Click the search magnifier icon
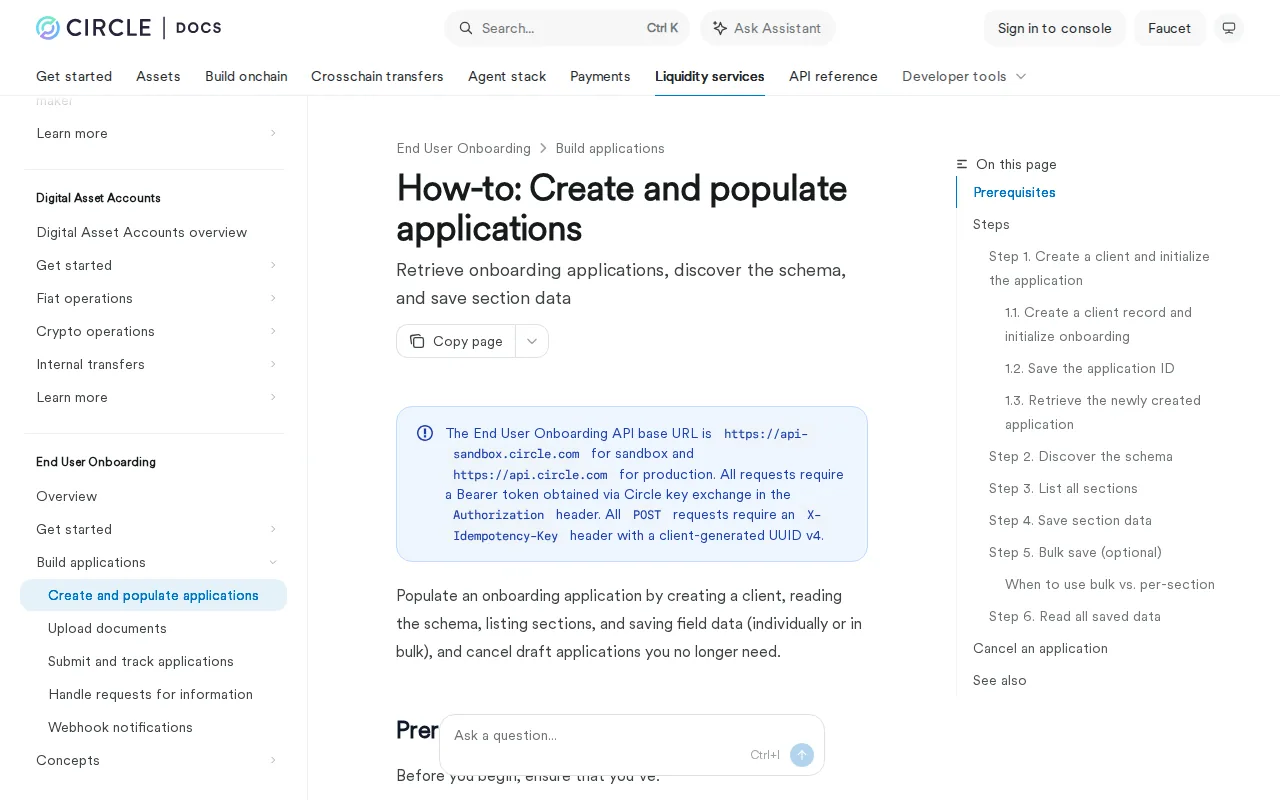Screen dimensions: 1280x800 [x=466, y=28]
